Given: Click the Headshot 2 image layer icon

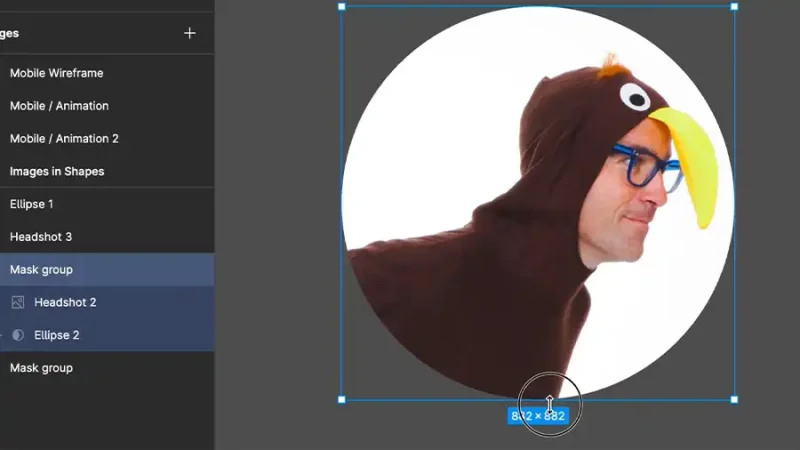Looking at the screenshot, I should [18, 303].
